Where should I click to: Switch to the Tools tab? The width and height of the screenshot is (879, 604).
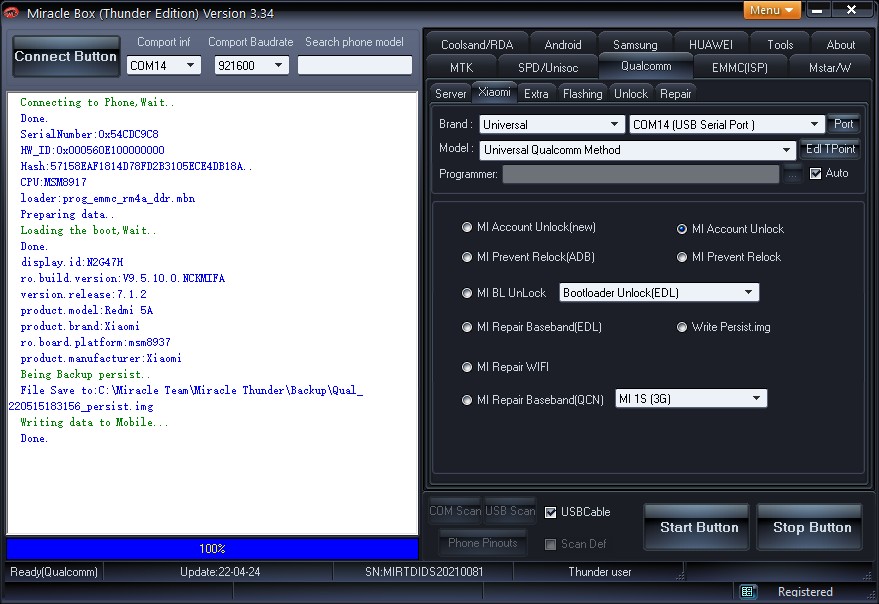click(x=780, y=44)
